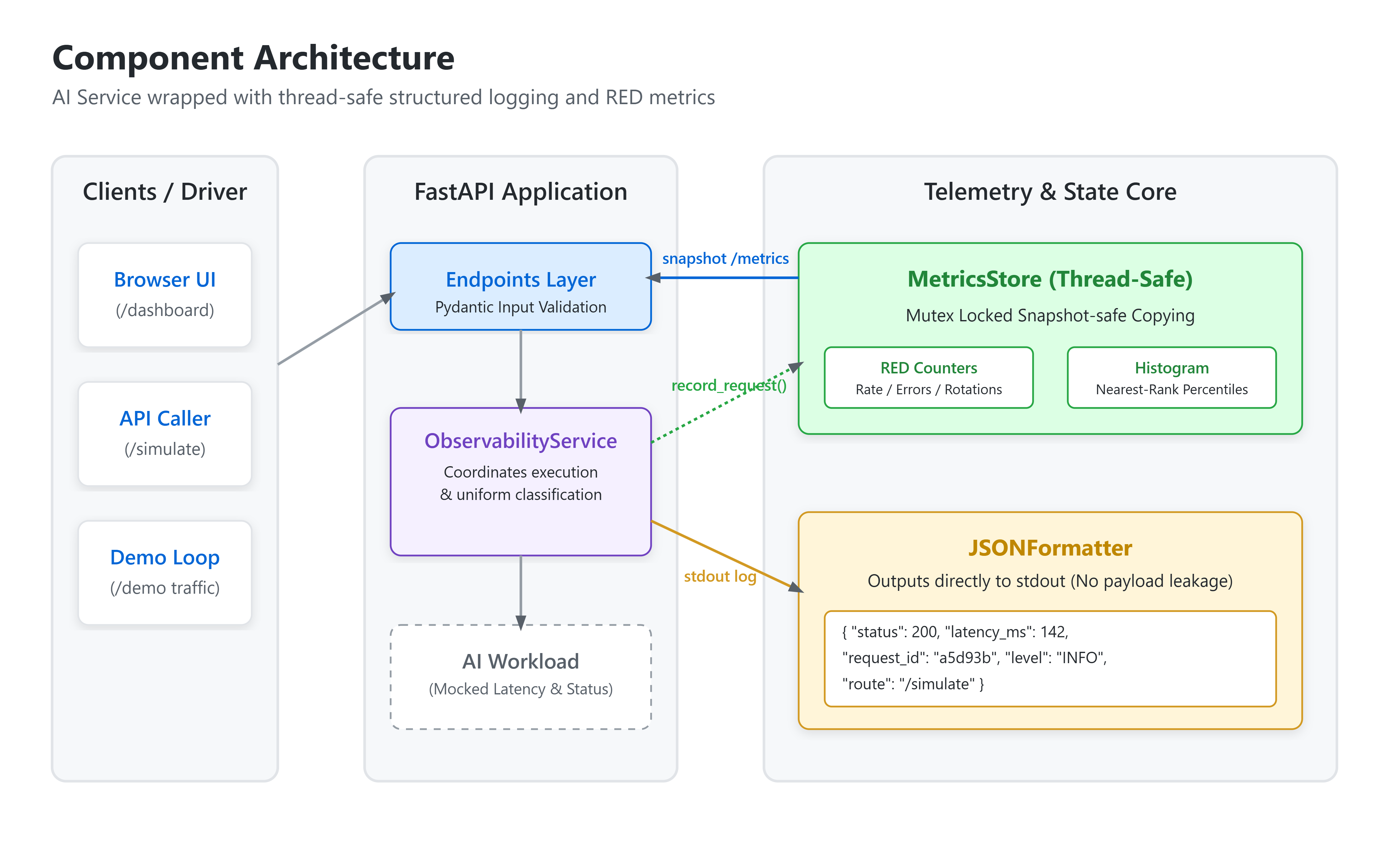This screenshot has width=1389, height=868.
Task: Select '(Mocked Latency & Status)' text
Action: [x=521, y=689]
